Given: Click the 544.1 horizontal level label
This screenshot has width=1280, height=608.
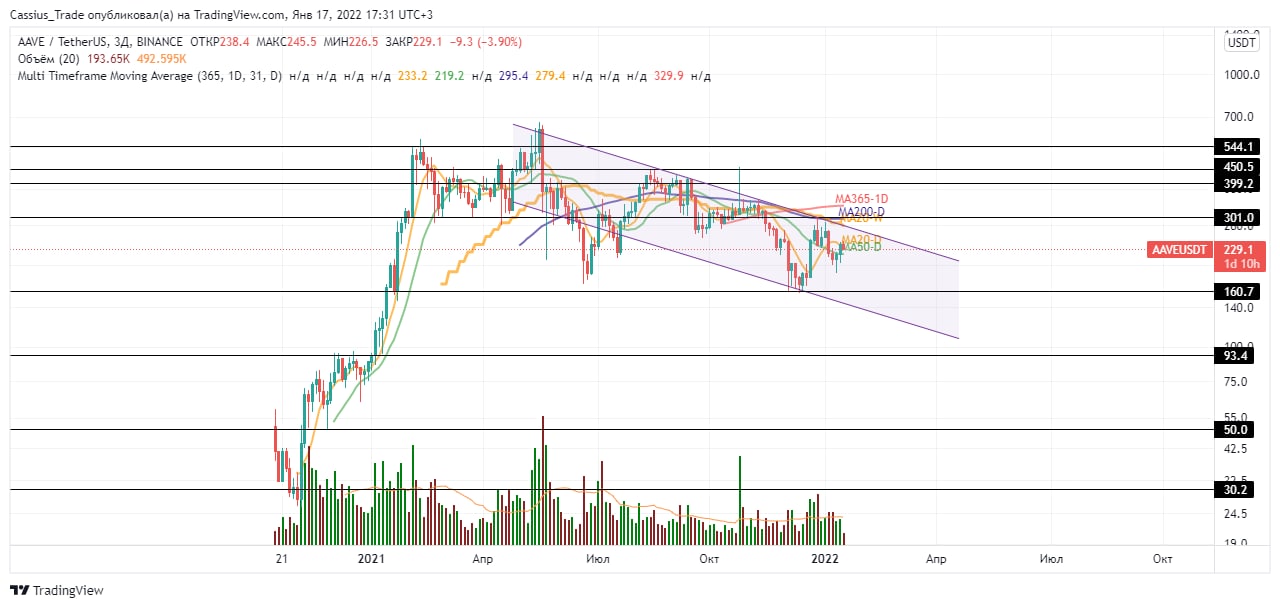Looking at the screenshot, I should [1238, 146].
